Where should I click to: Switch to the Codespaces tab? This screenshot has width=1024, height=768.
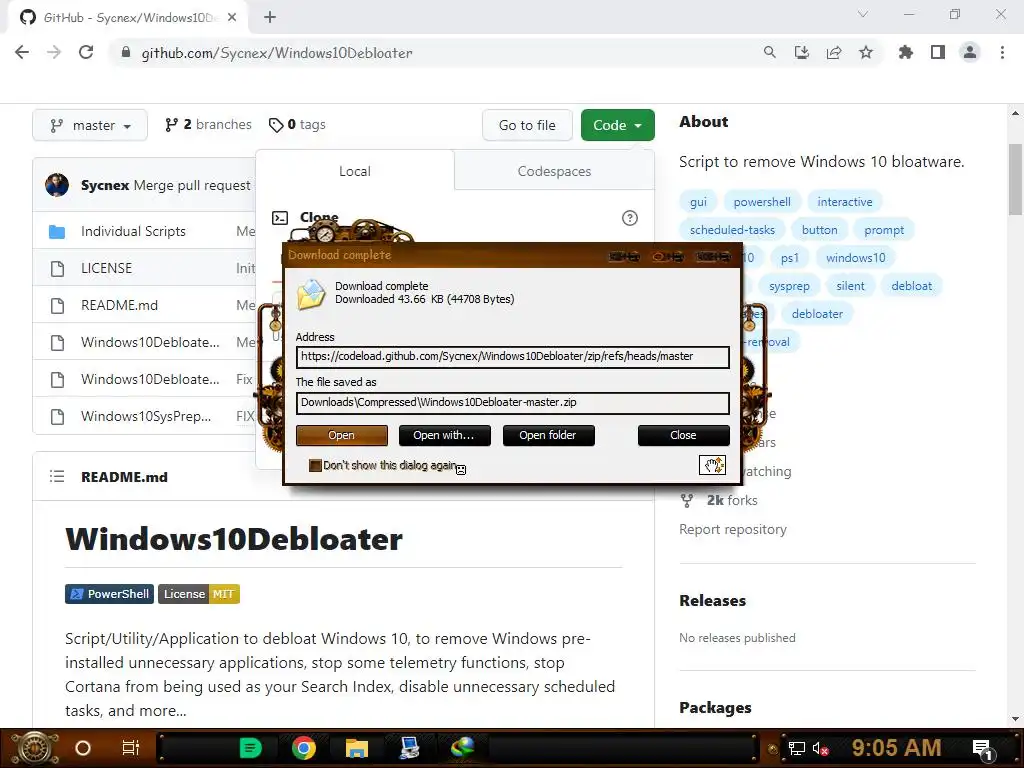554,171
